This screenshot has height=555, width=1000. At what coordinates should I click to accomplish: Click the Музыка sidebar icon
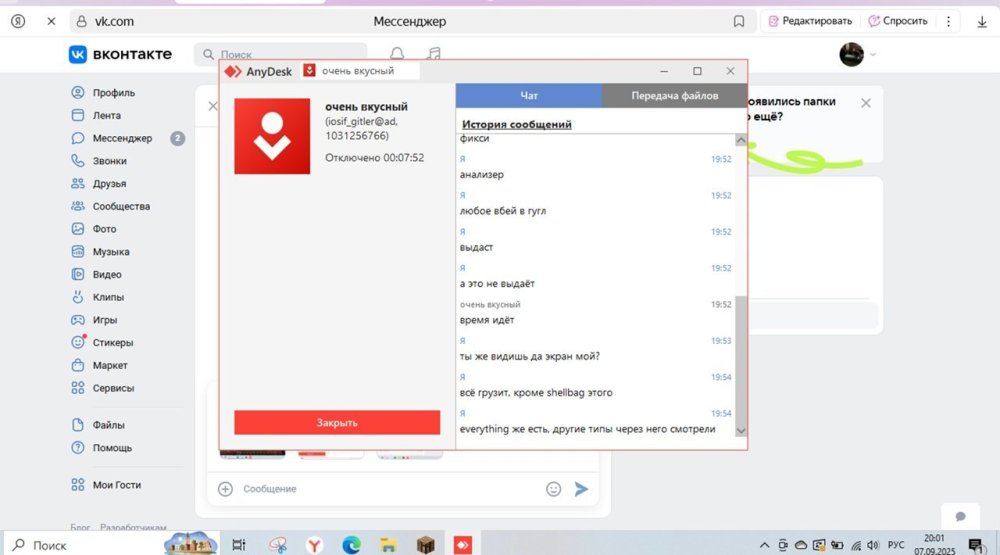point(78,251)
